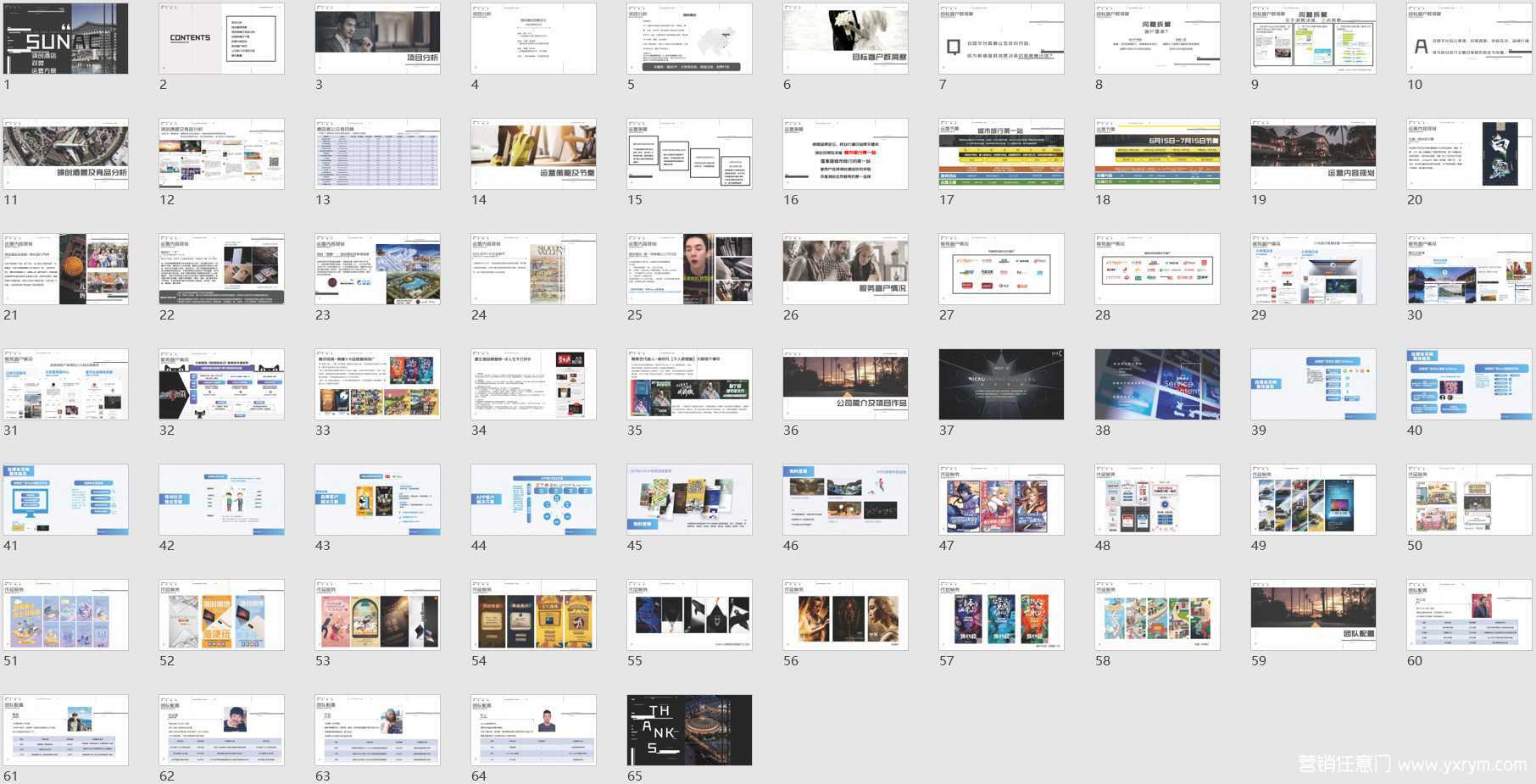Select slide 57 thumbnail
Screen dimensions: 1536x784
coord(1002,615)
